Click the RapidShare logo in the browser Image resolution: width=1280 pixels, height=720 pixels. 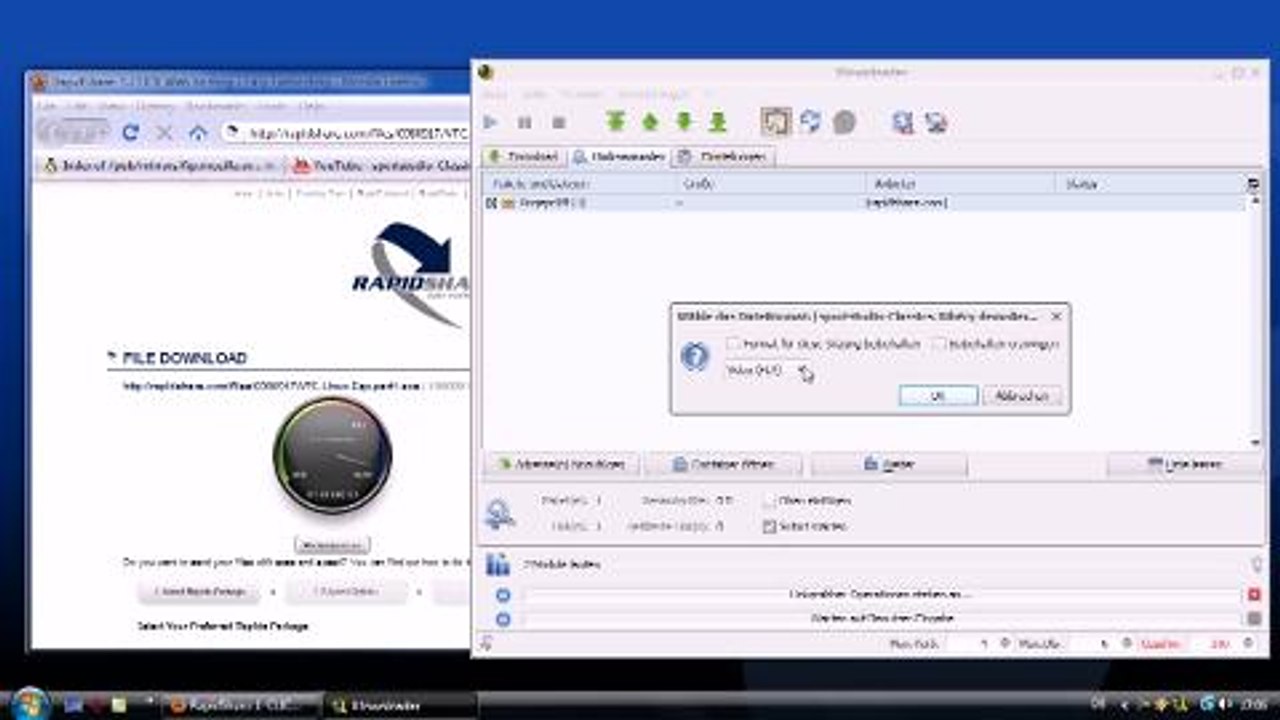(411, 274)
